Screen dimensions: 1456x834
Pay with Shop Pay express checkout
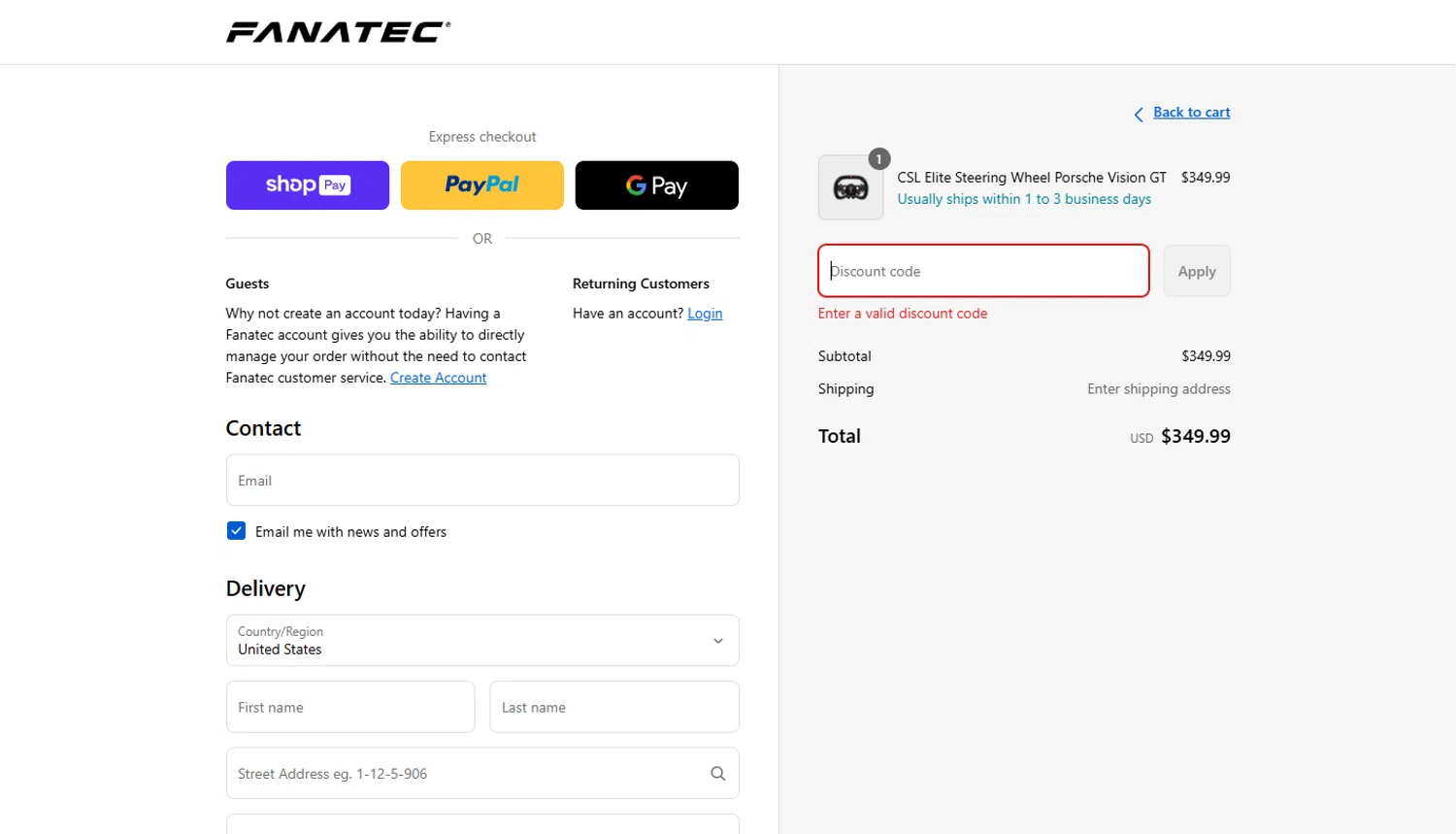click(x=308, y=185)
